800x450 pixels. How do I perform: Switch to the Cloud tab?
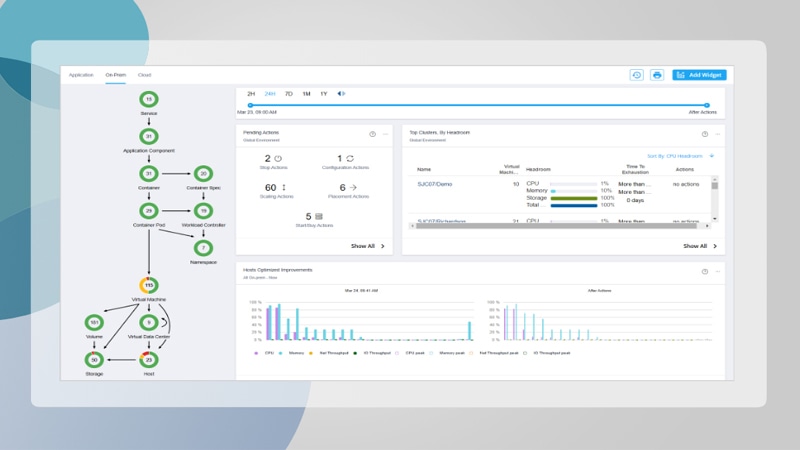point(144,75)
